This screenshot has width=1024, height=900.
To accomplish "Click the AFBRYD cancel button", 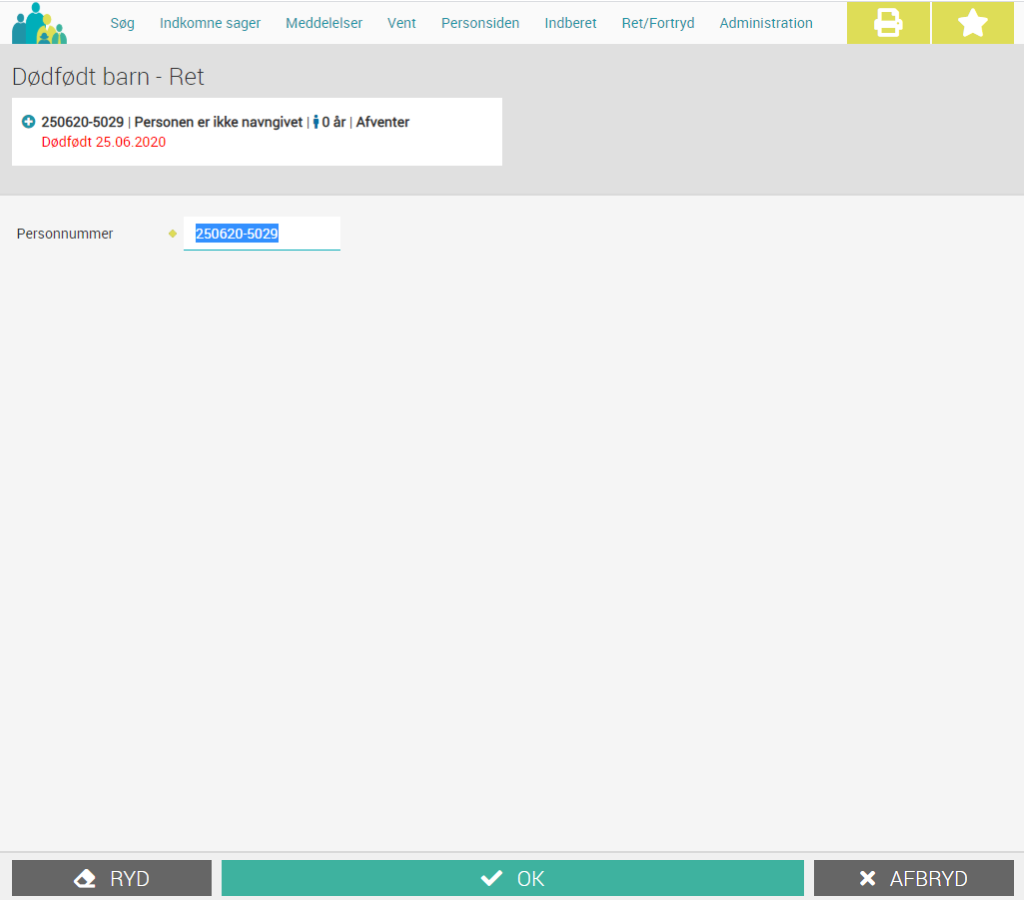I will click(914, 878).
